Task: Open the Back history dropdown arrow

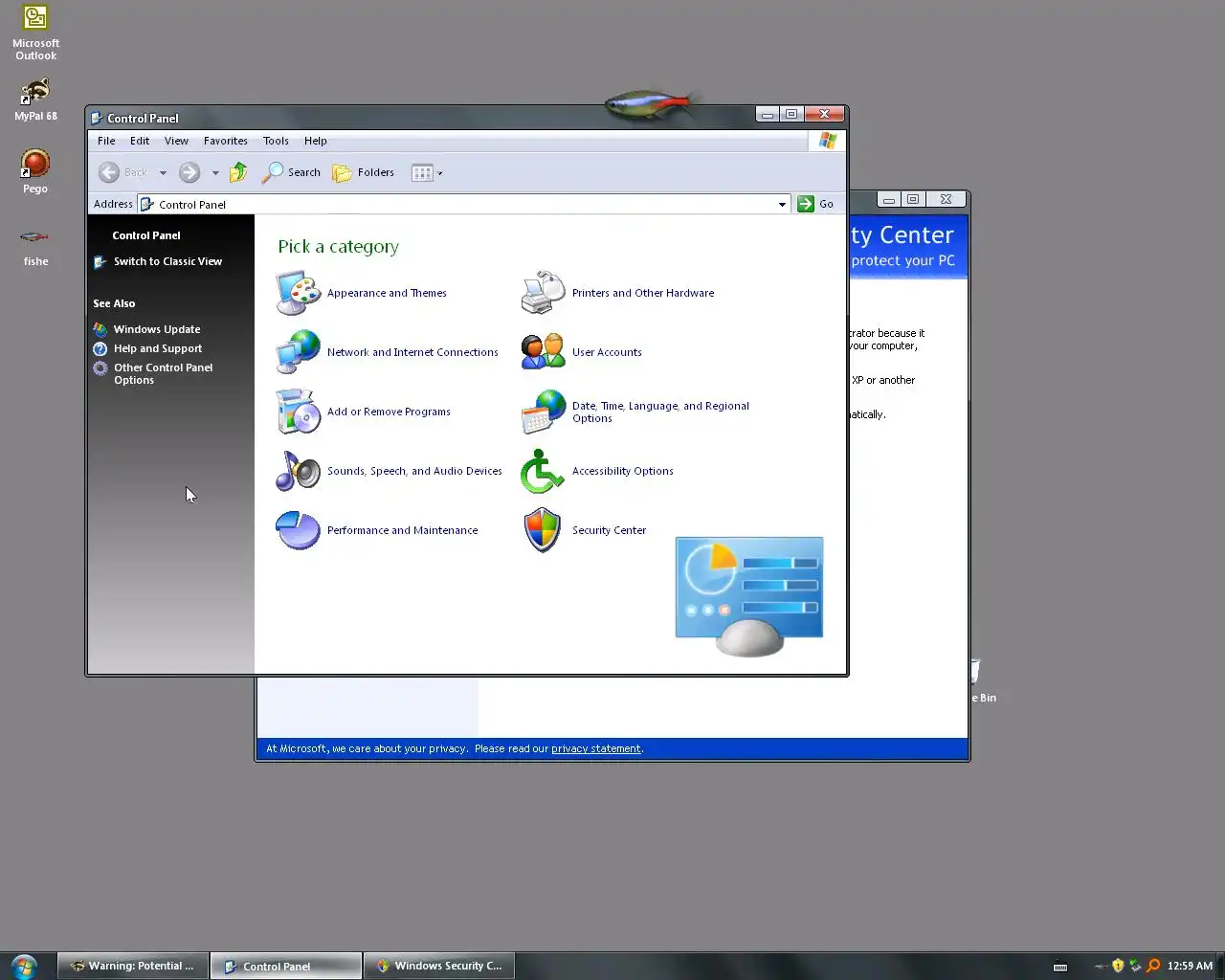Action: (x=163, y=173)
